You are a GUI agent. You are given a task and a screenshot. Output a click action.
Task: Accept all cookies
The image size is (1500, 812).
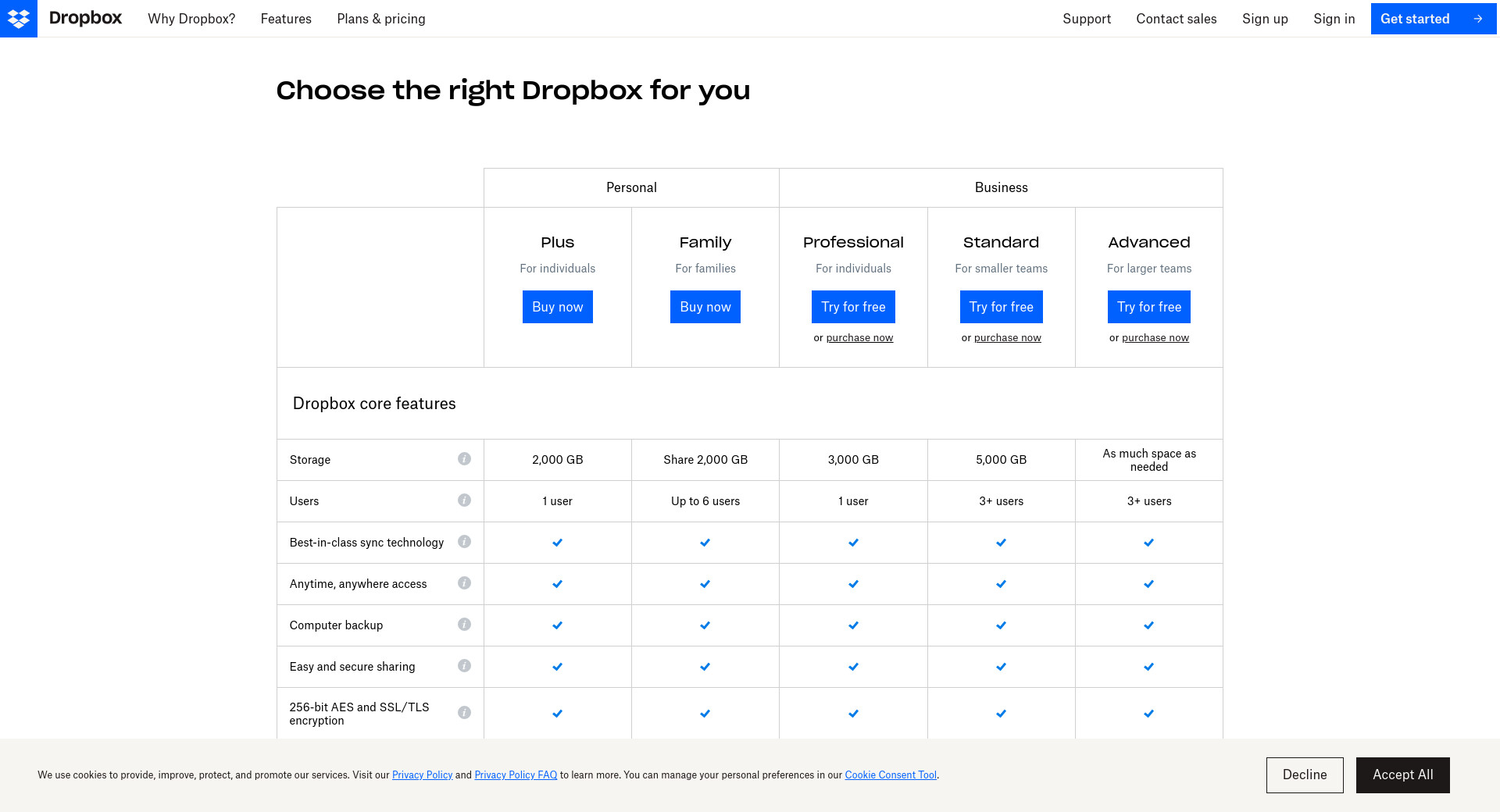click(x=1402, y=775)
